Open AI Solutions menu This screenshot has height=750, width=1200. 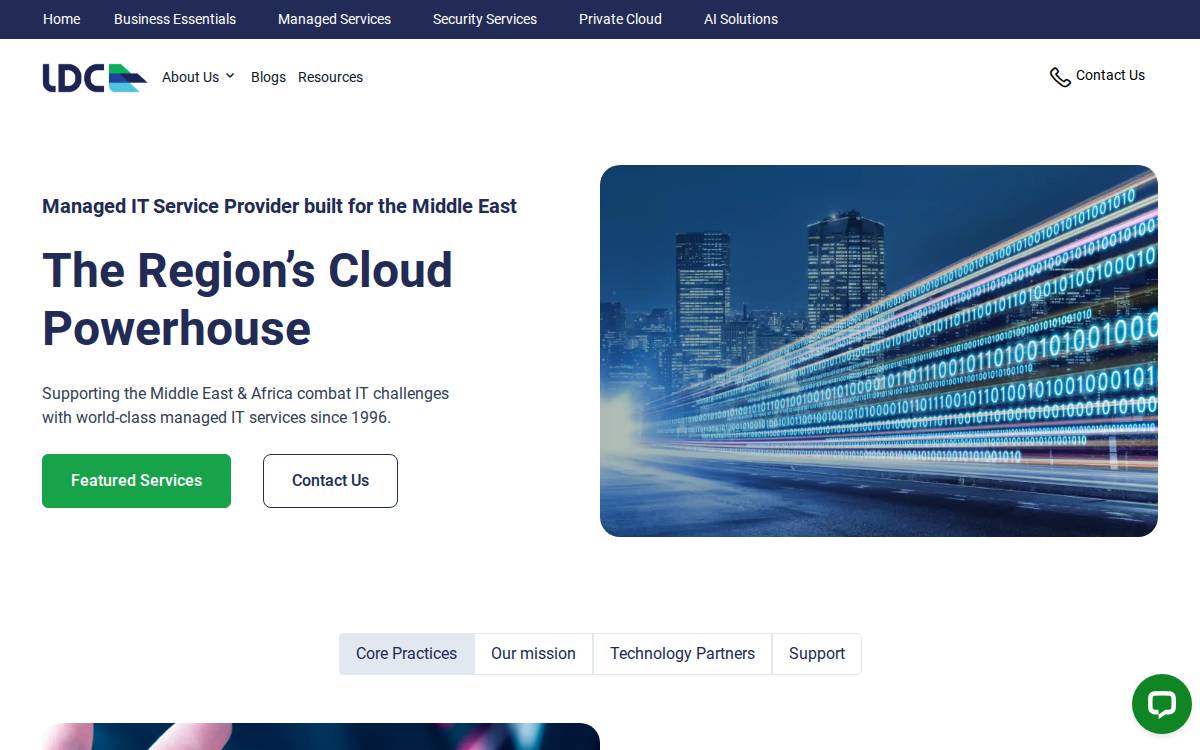tap(741, 19)
